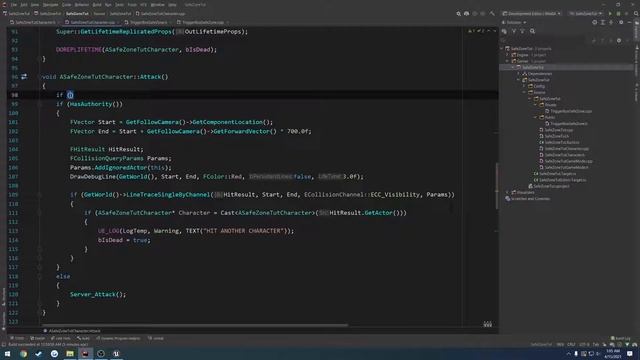Click the gutter override arrows icon at line 96
Image resolution: width=640 pixels, height=360 pixels.
click(x=24, y=76)
